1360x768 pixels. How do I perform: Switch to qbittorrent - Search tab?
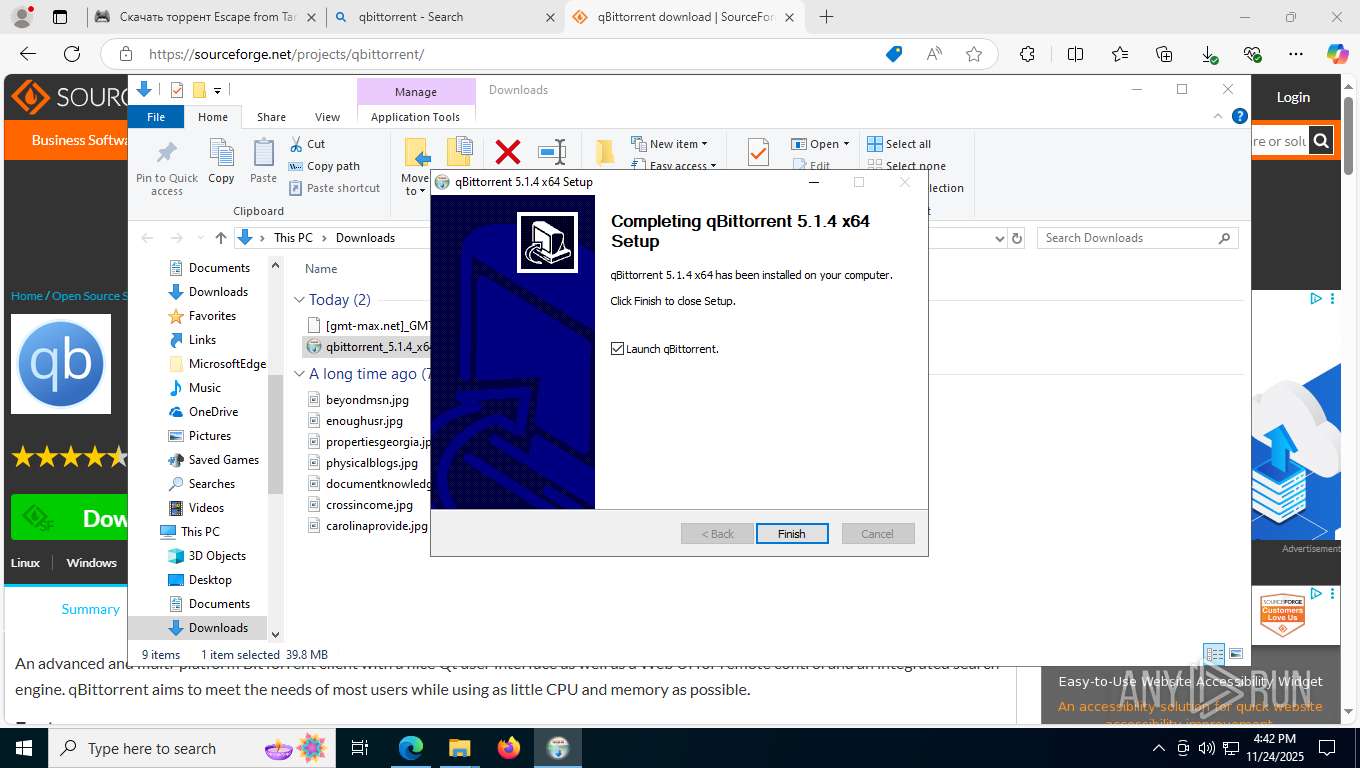[x=443, y=17]
